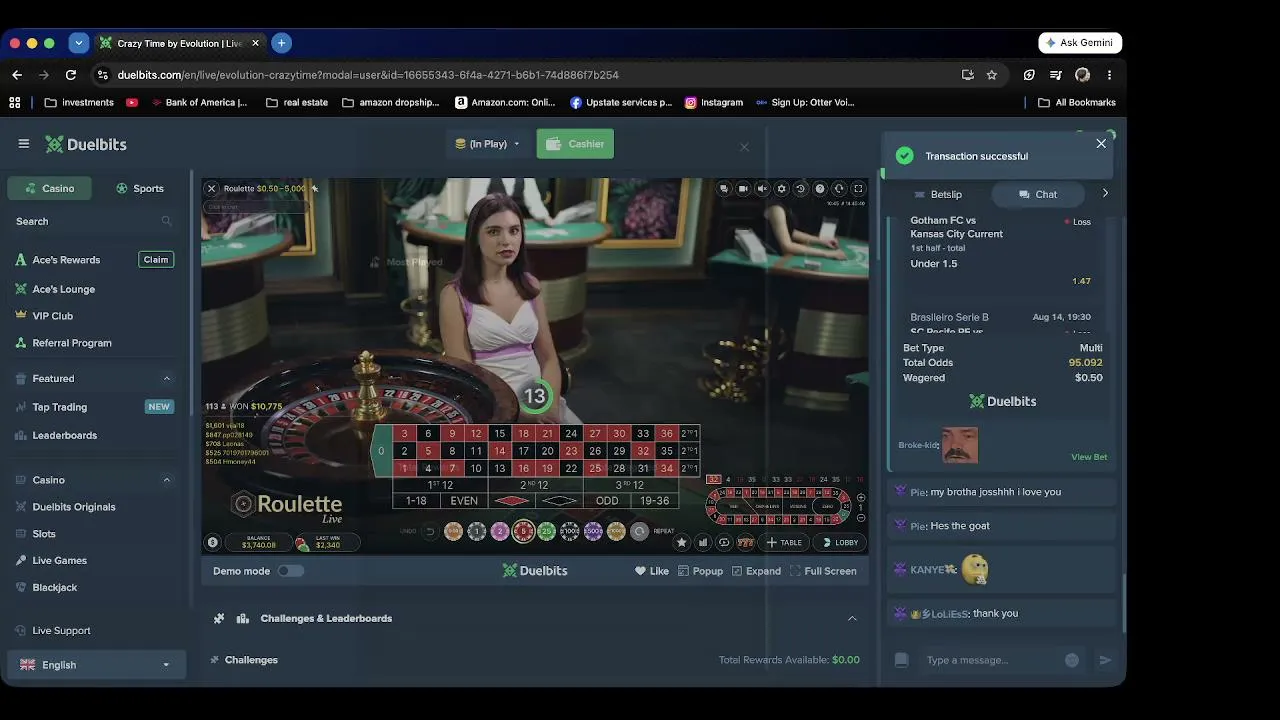The height and width of the screenshot is (720, 1280).
Task: Select the 1 value betting chip
Action: click(x=477, y=531)
